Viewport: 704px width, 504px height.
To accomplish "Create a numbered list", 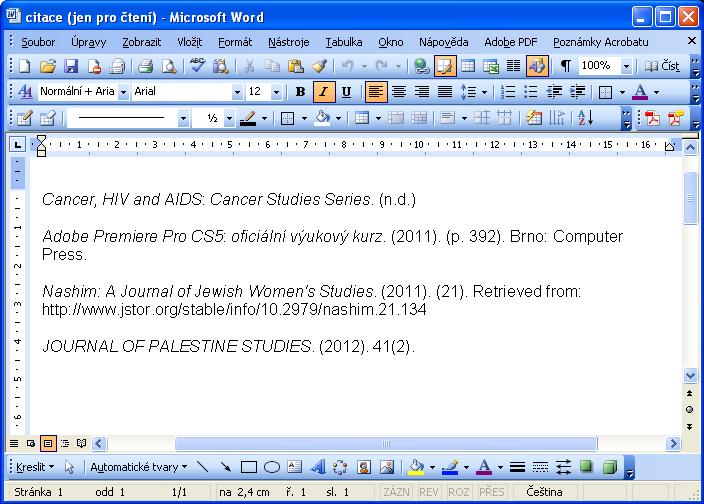I will (x=508, y=92).
